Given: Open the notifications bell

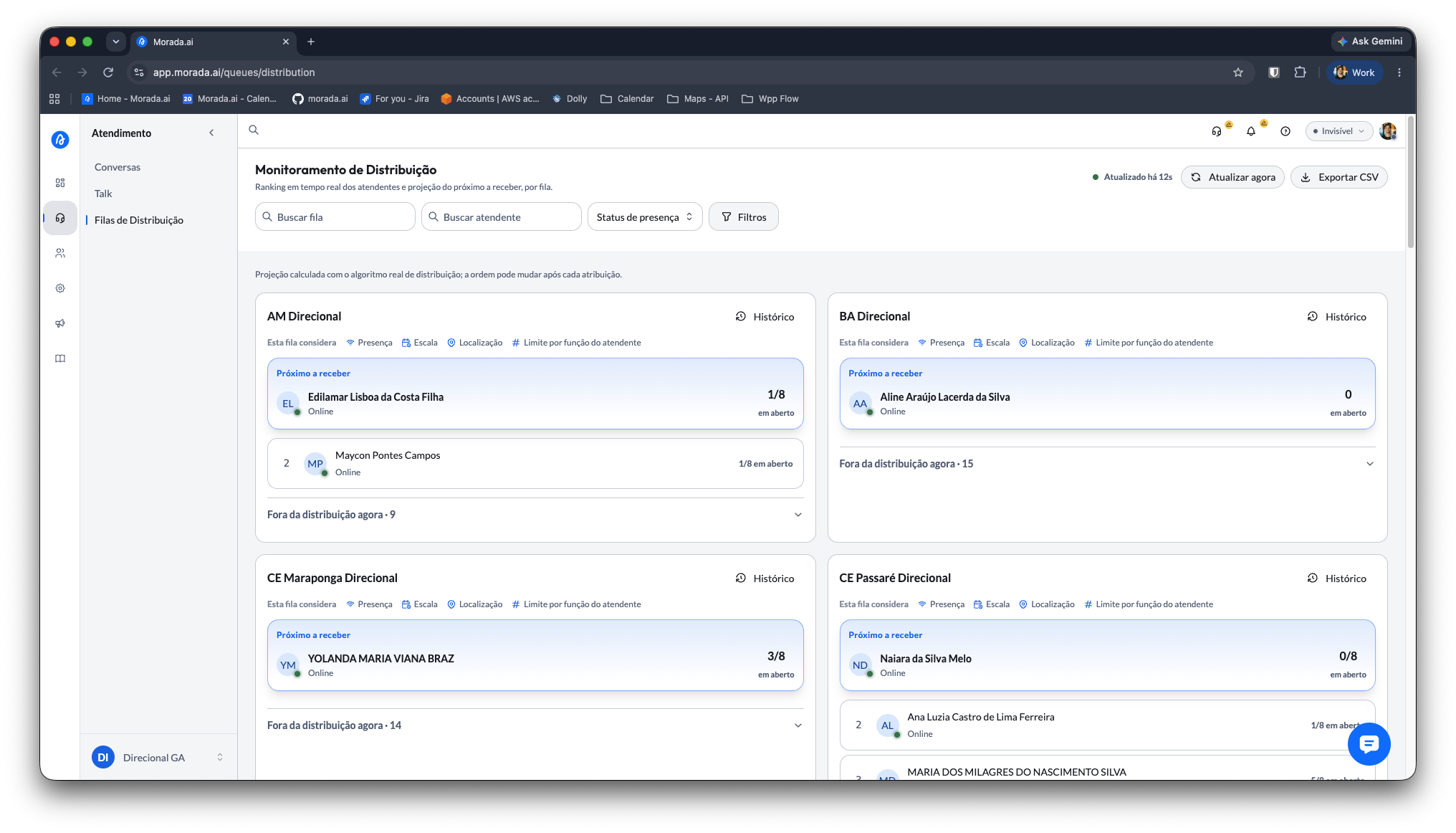Looking at the screenshot, I should tap(1251, 131).
